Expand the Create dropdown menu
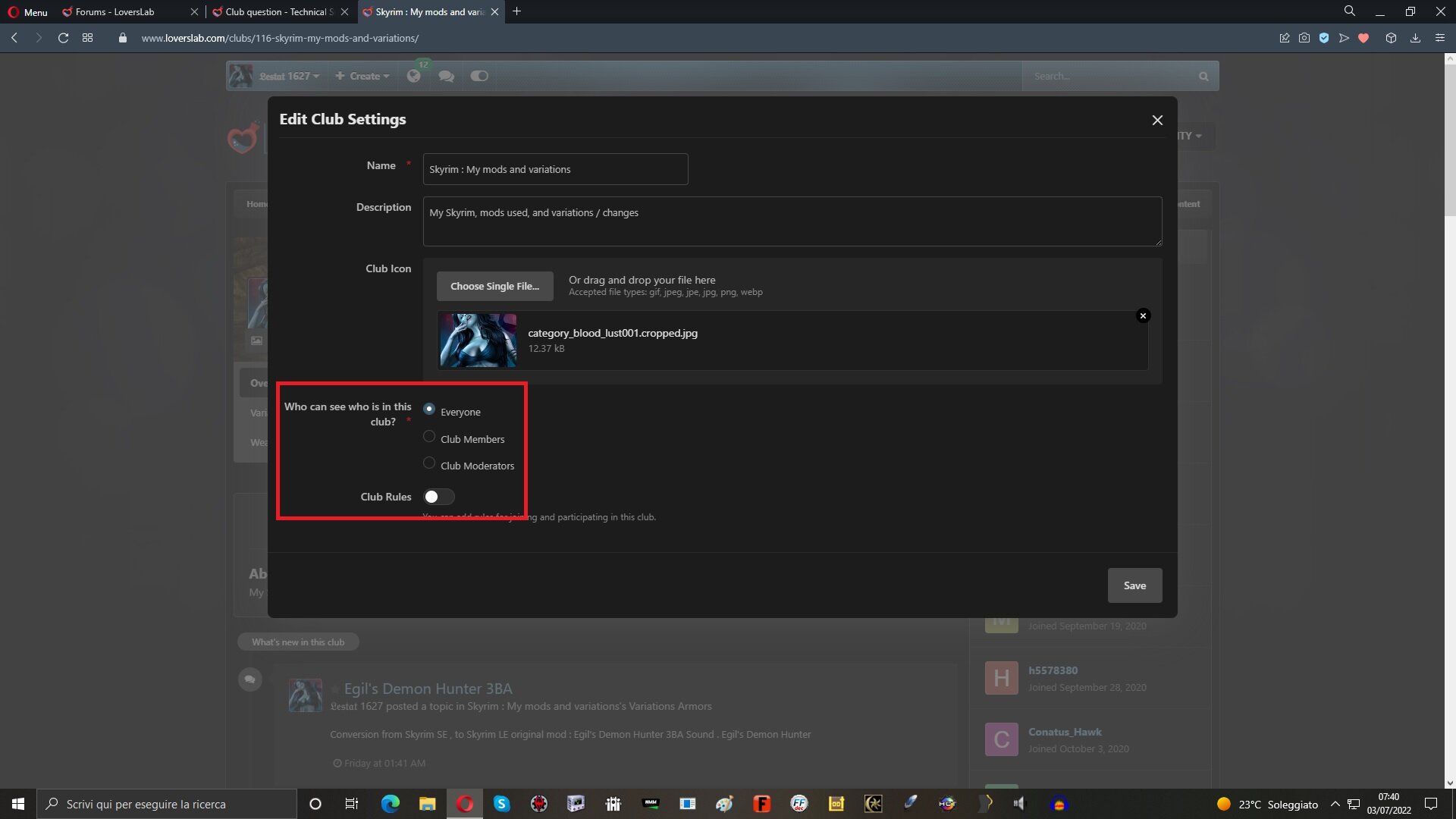The image size is (1456, 819). (x=362, y=76)
